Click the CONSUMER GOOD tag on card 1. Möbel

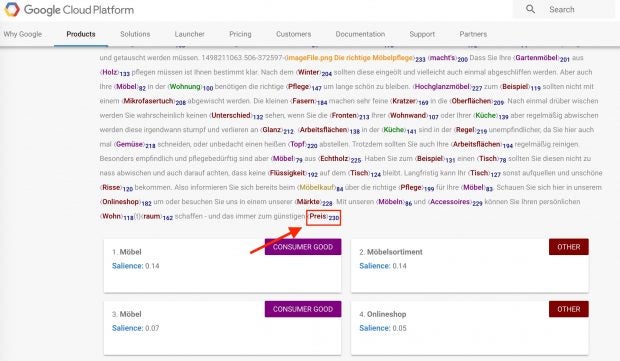click(x=303, y=247)
